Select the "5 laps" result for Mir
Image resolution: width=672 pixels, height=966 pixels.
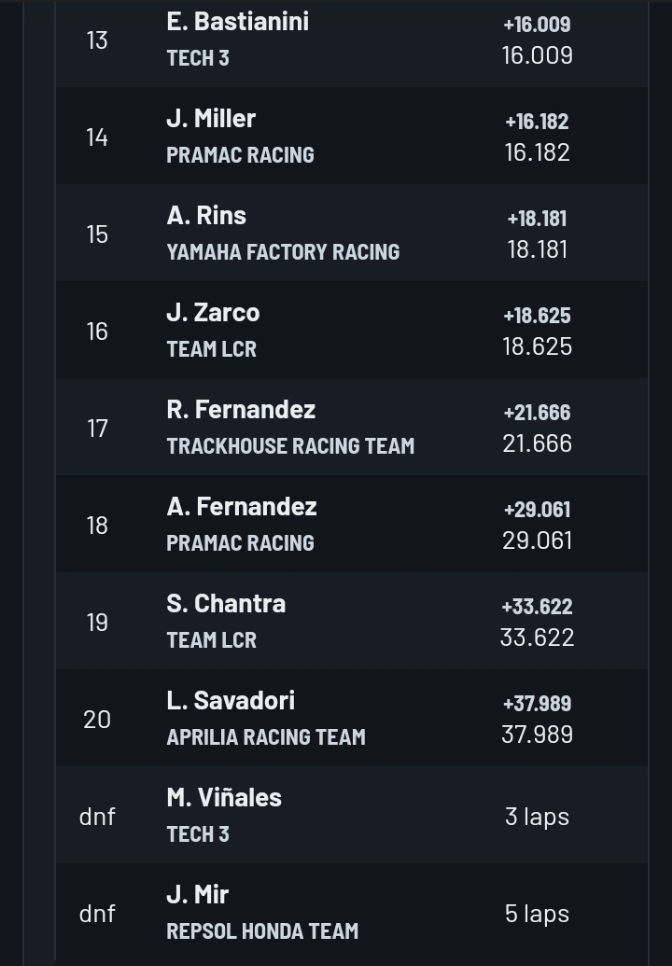537,913
